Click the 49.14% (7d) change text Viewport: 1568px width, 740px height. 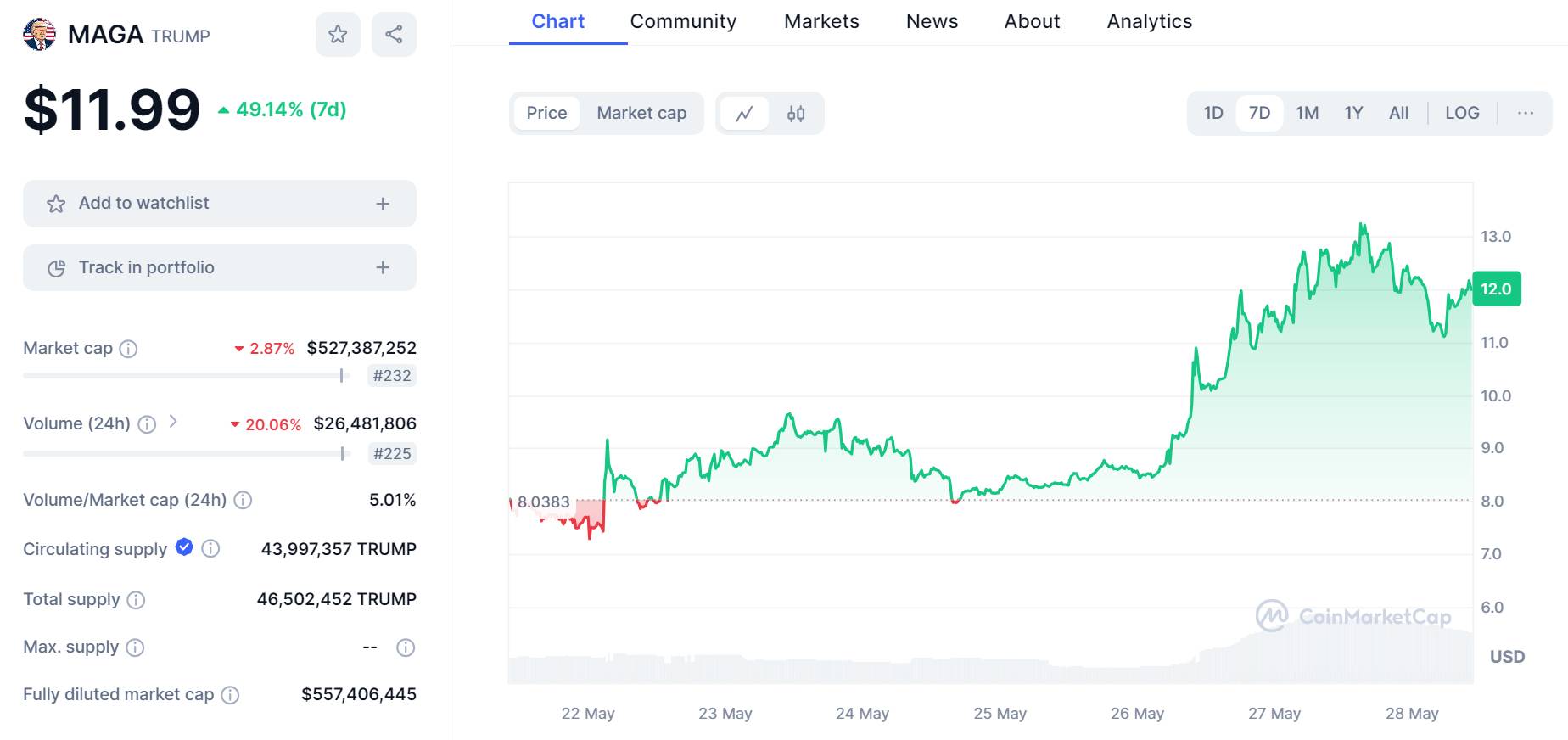pyautogui.click(x=291, y=109)
